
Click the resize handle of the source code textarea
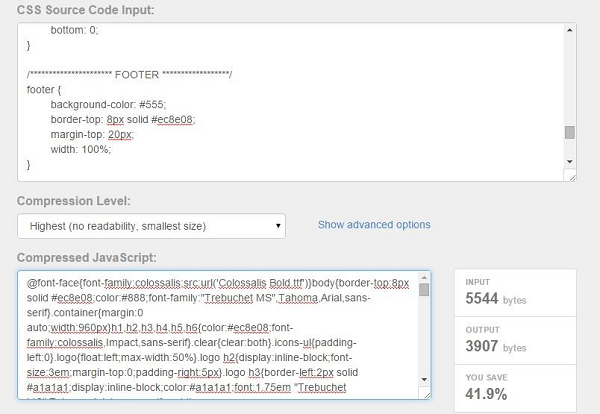pyautogui.click(x=570, y=176)
